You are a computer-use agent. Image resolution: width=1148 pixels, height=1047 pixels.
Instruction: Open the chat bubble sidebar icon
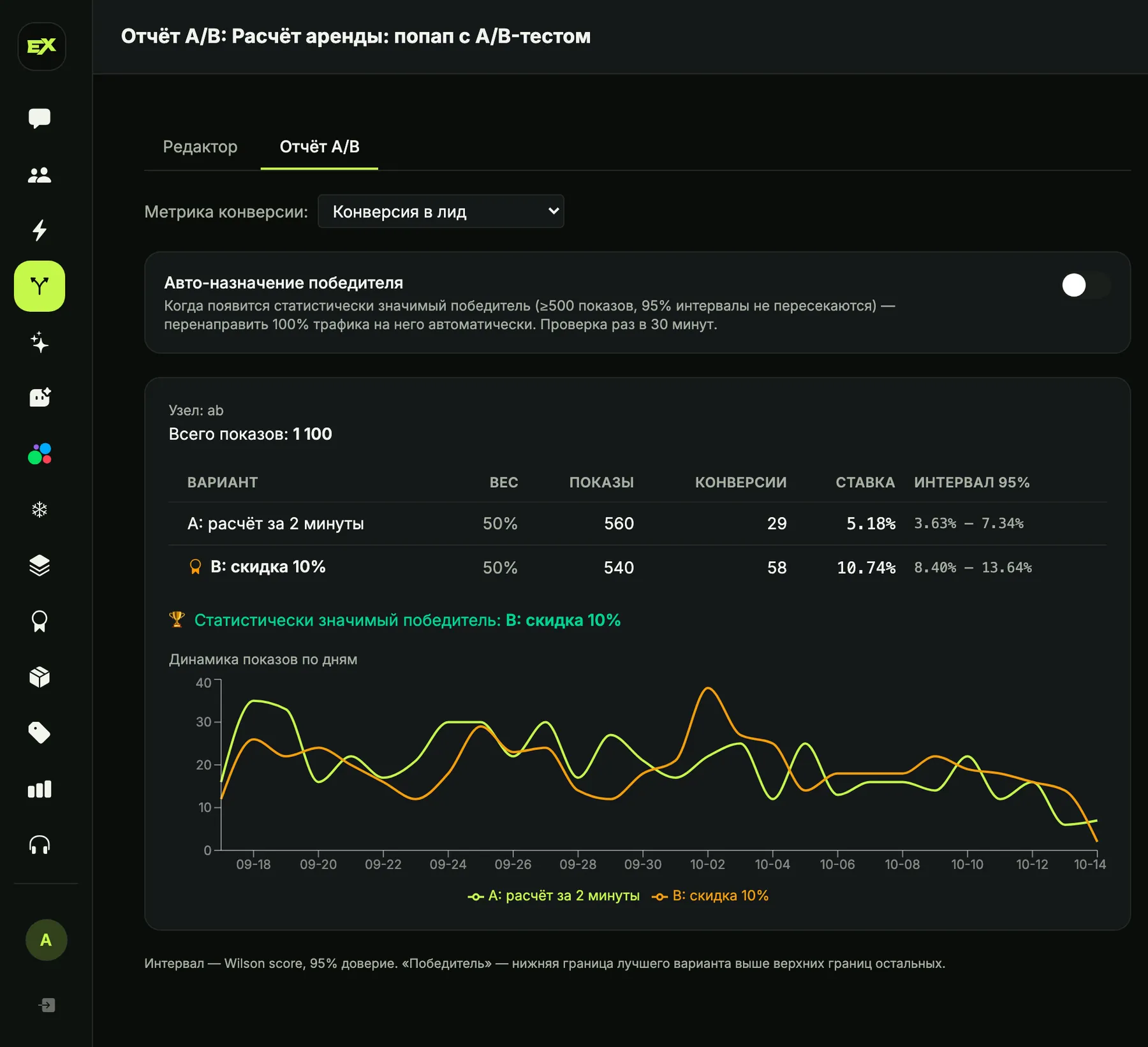tap(40, 118)
